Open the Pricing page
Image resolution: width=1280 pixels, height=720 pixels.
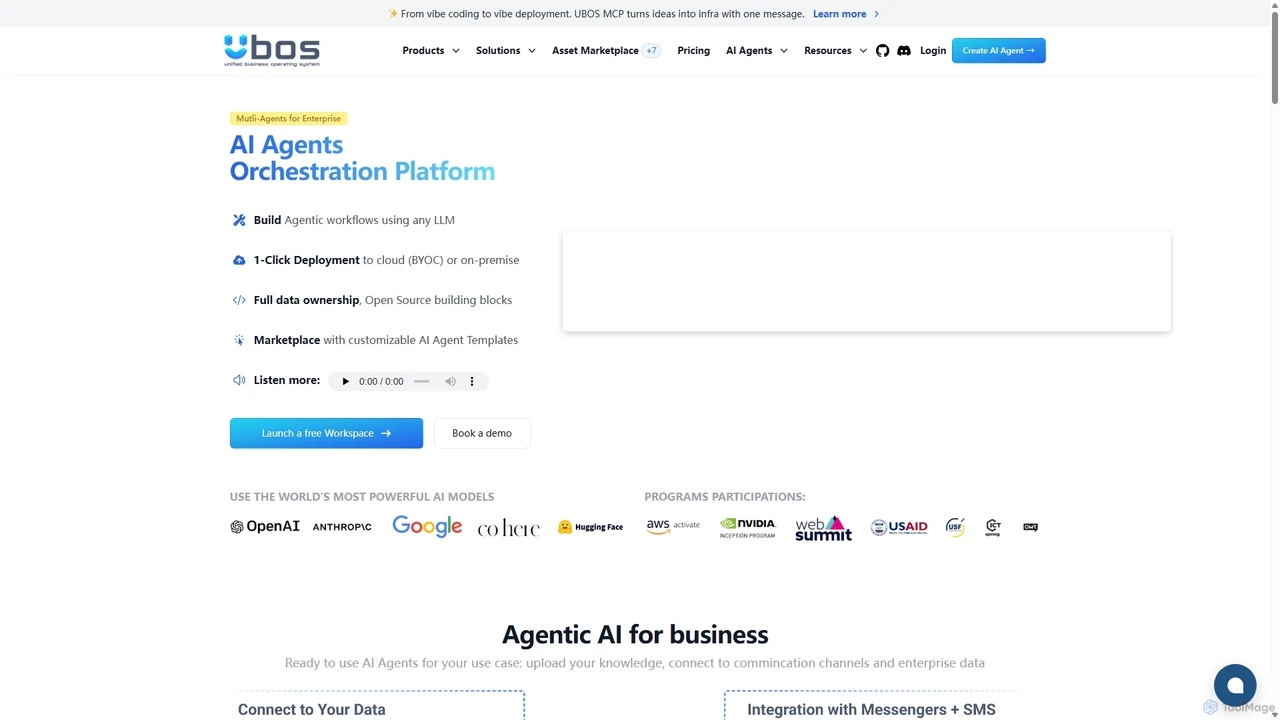693,50
